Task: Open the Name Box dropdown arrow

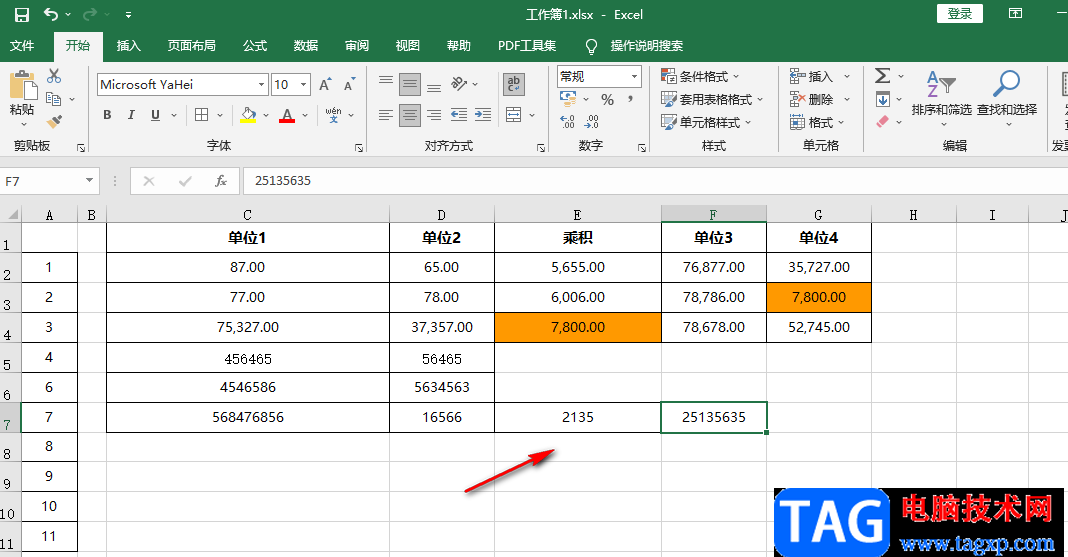Action: click(89, 180)
